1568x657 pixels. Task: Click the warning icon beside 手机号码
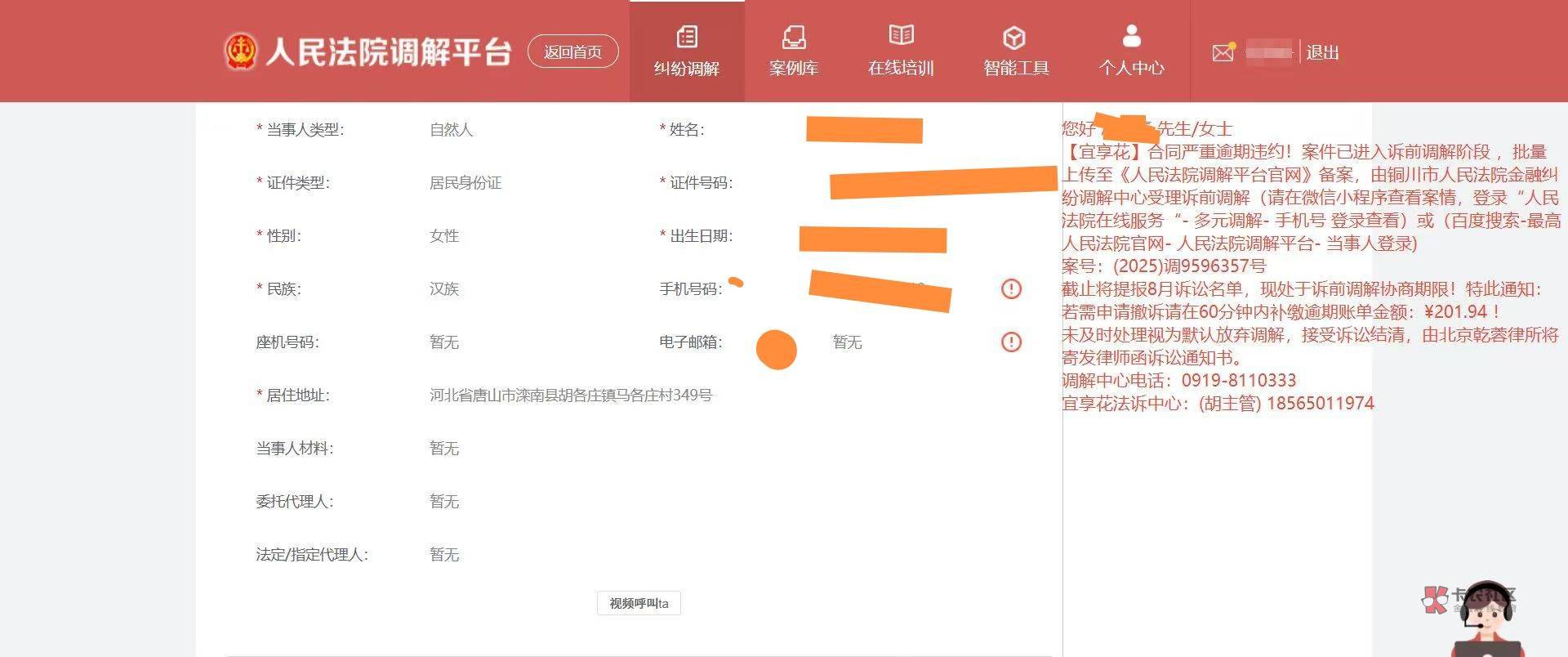pos(1011,288)
